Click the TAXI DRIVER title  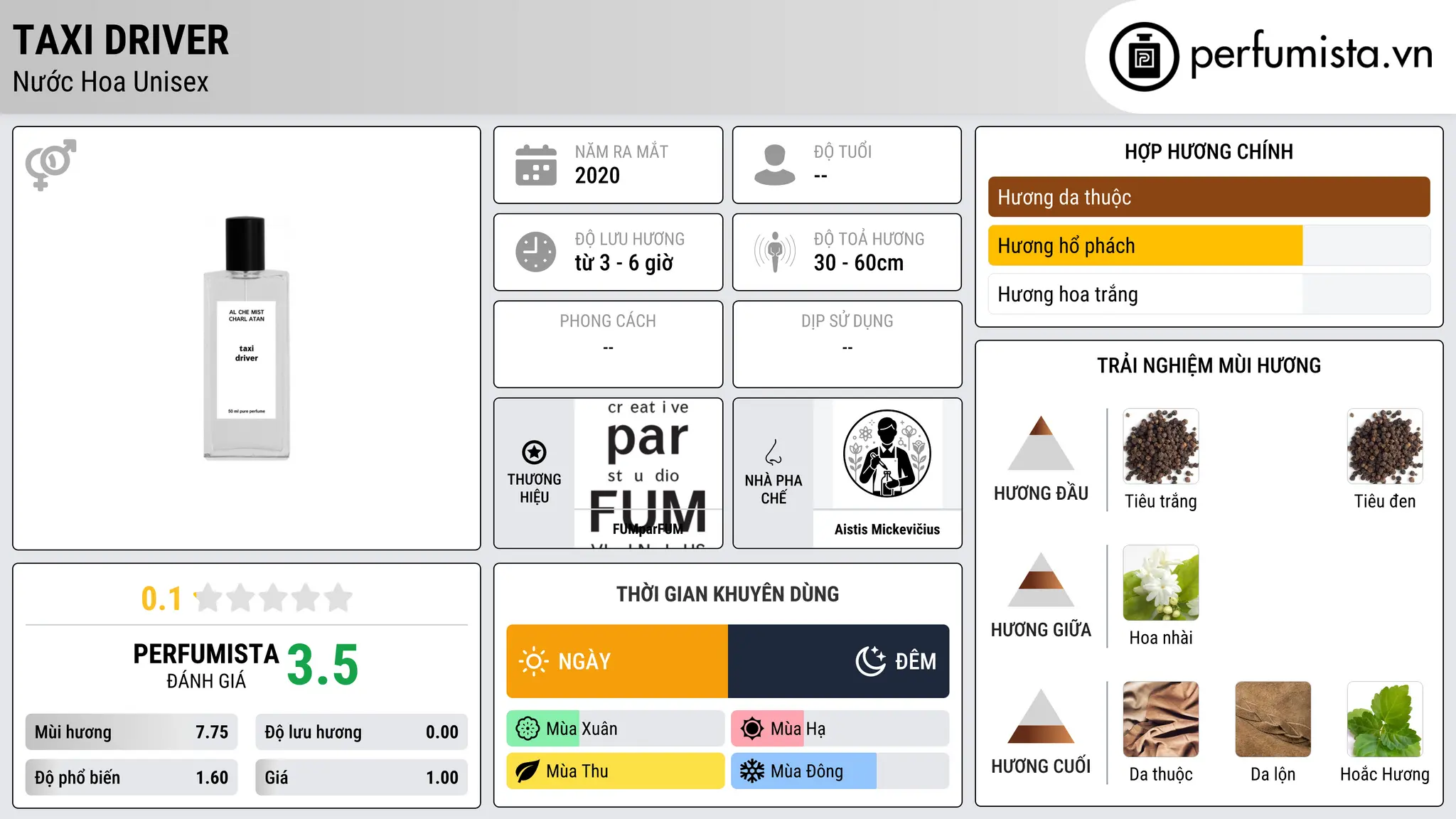tap(121, 41)
